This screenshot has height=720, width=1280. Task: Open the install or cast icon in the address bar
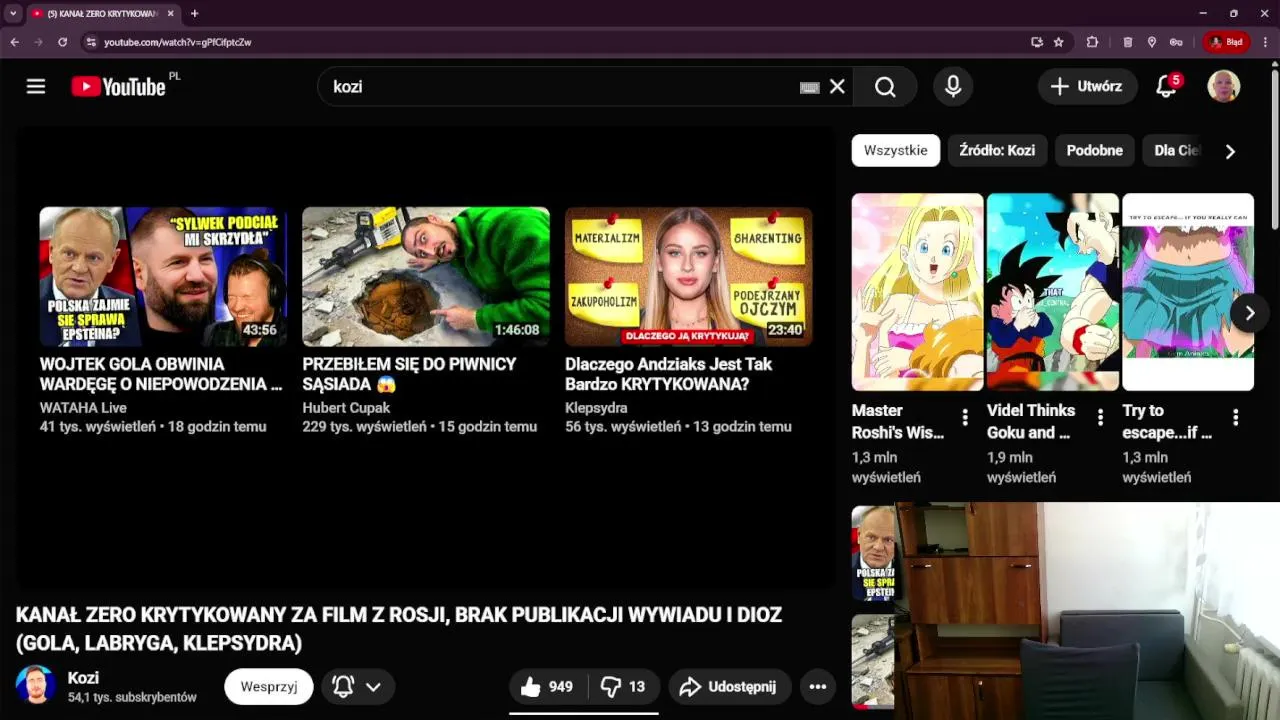[x=1037, y=42]
